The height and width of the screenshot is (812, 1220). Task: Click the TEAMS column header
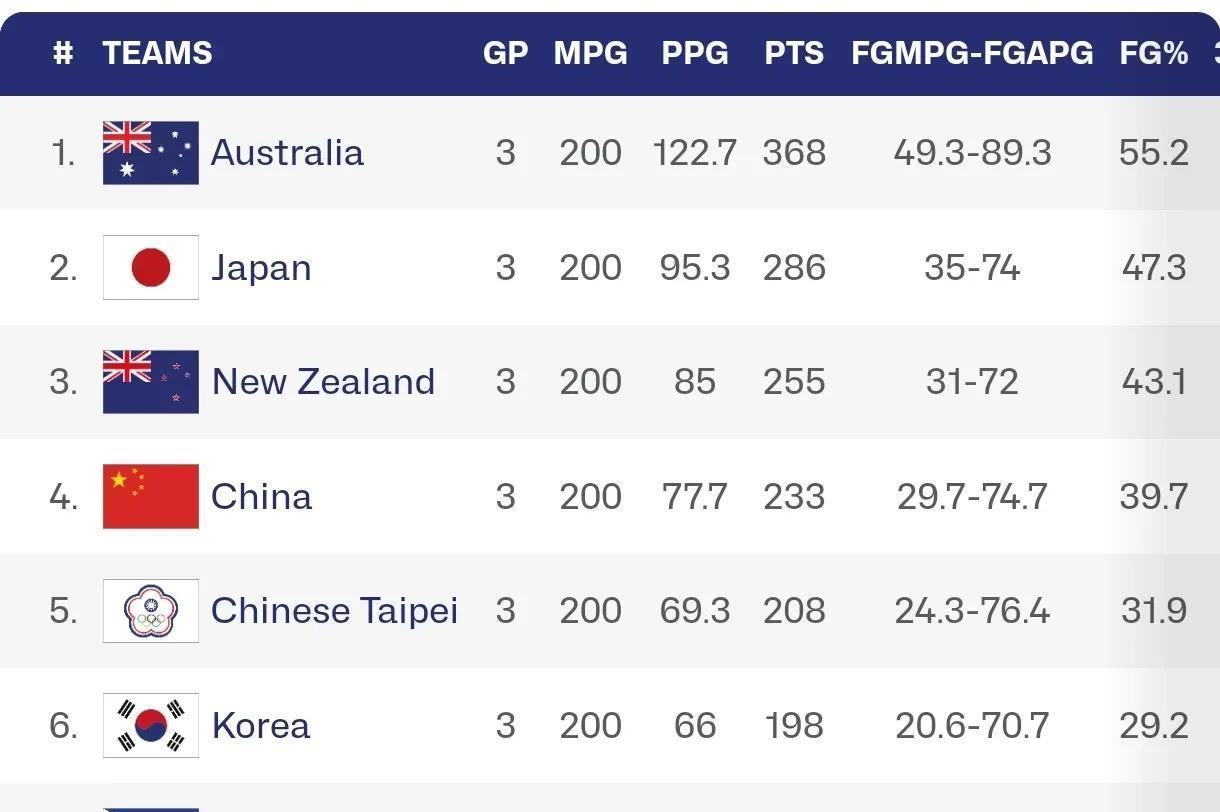tap(157, 53)
